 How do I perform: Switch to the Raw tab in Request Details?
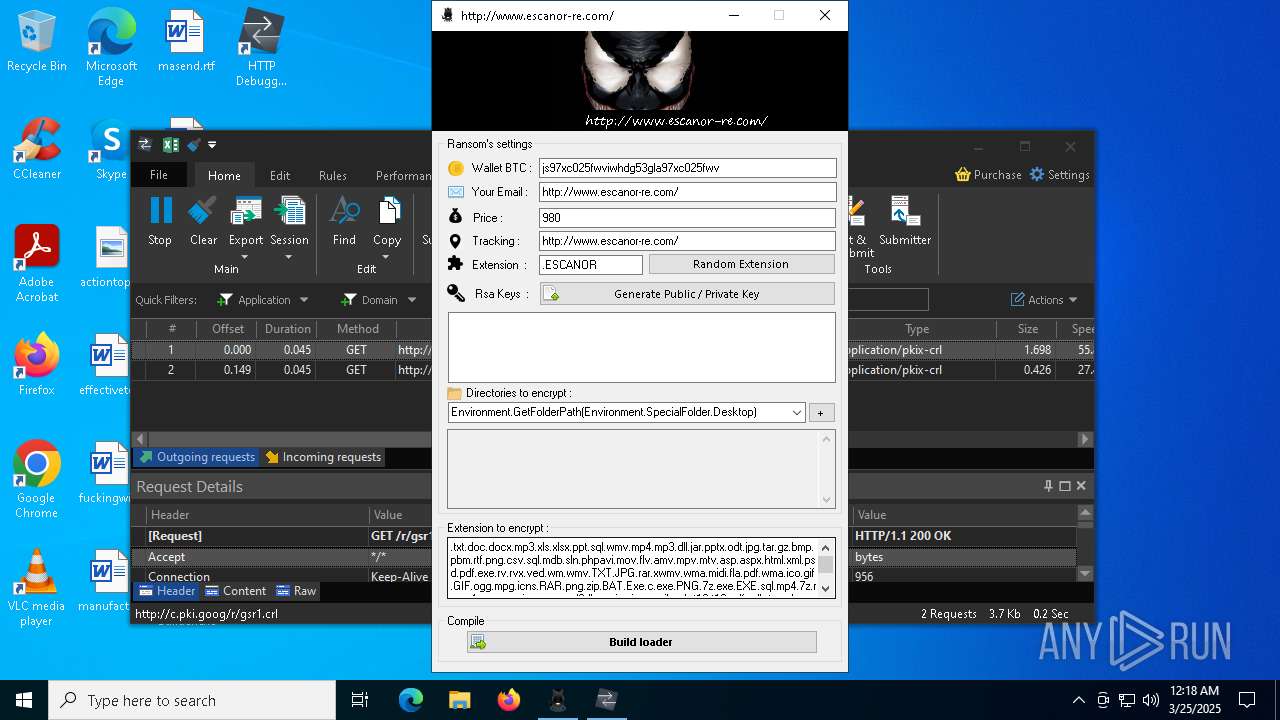pyautogui.click(x=296, y=591)
